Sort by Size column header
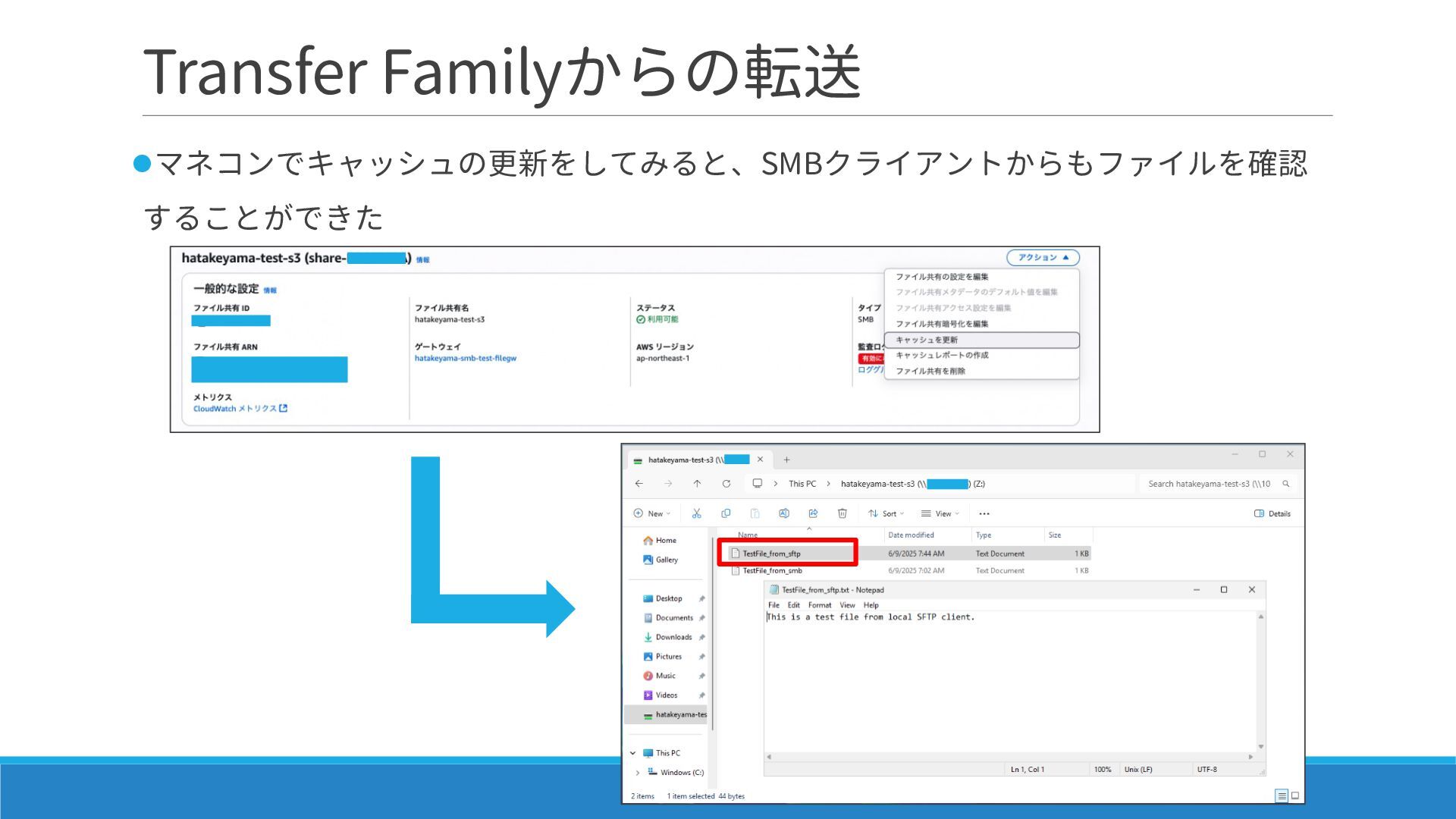 pos(1055,535)
